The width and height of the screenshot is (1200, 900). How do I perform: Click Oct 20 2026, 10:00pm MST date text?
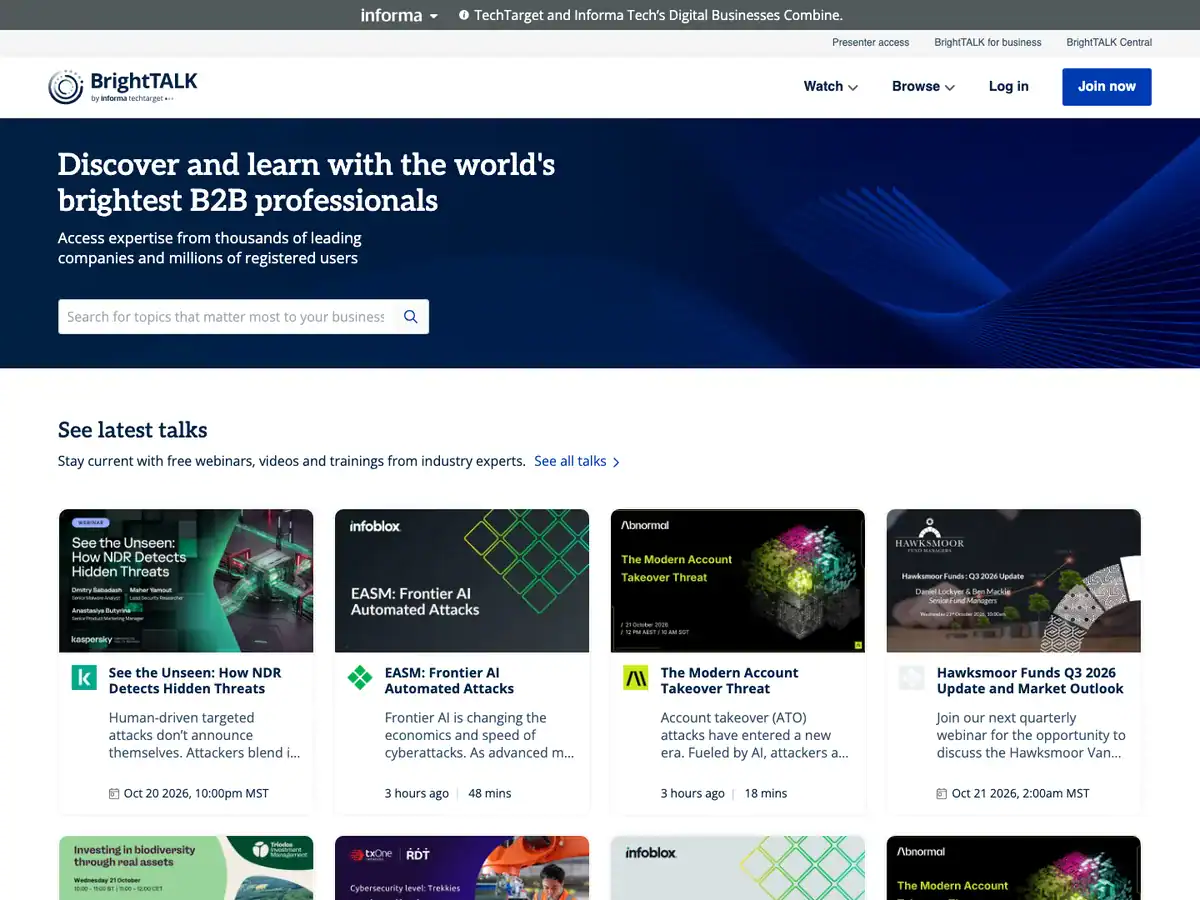coord(196,793)
